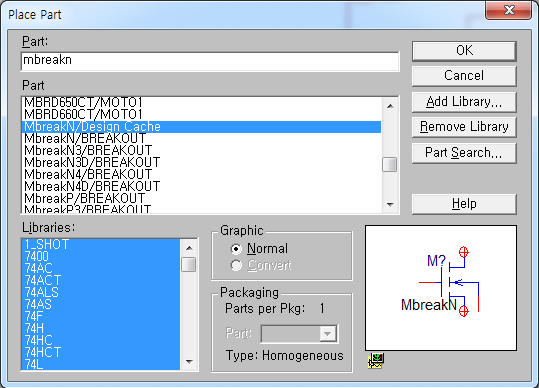Select 74AS library
This screenshot has width=539, height=388.
coord(101,304)
